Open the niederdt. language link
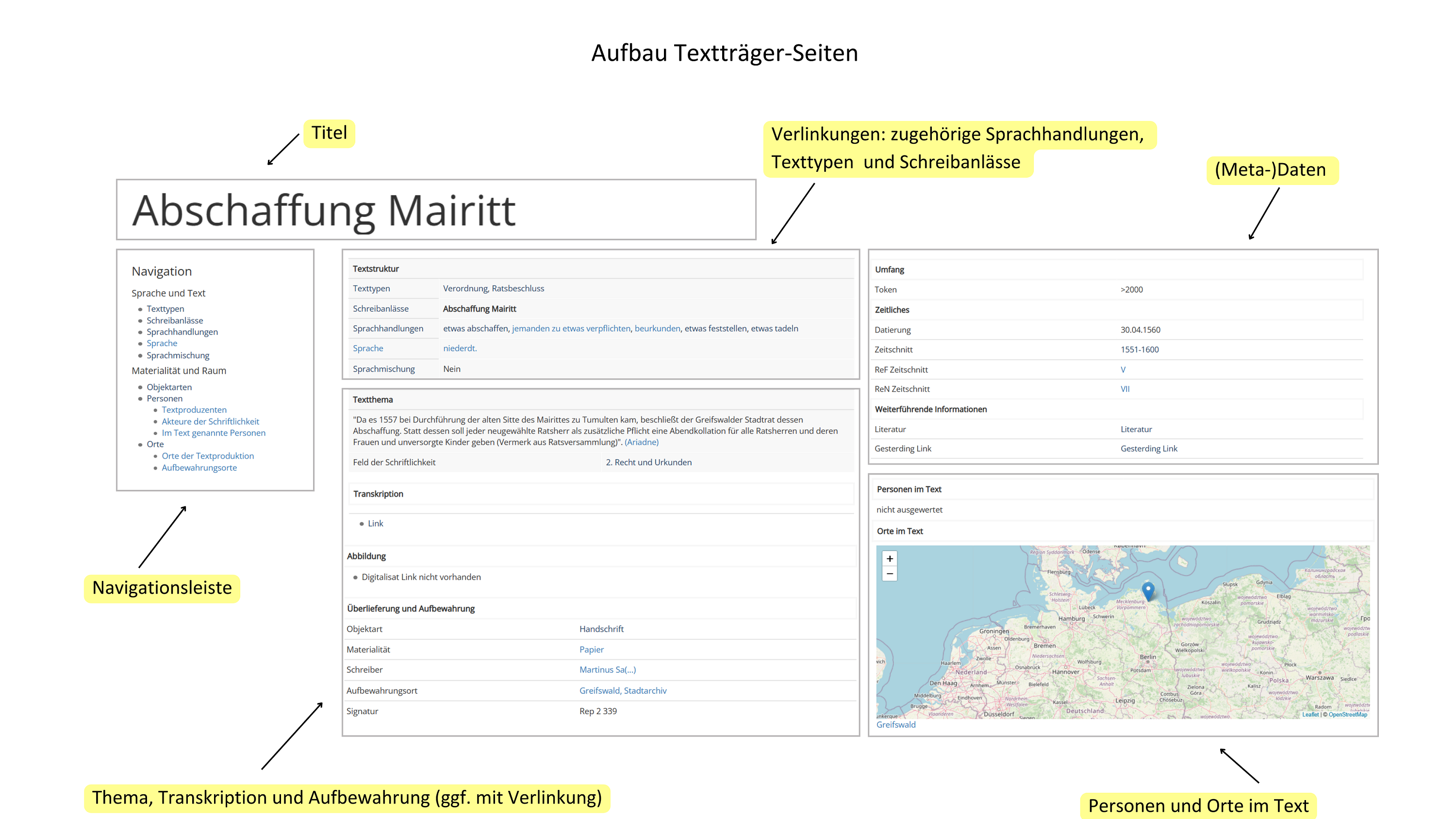 460,348
